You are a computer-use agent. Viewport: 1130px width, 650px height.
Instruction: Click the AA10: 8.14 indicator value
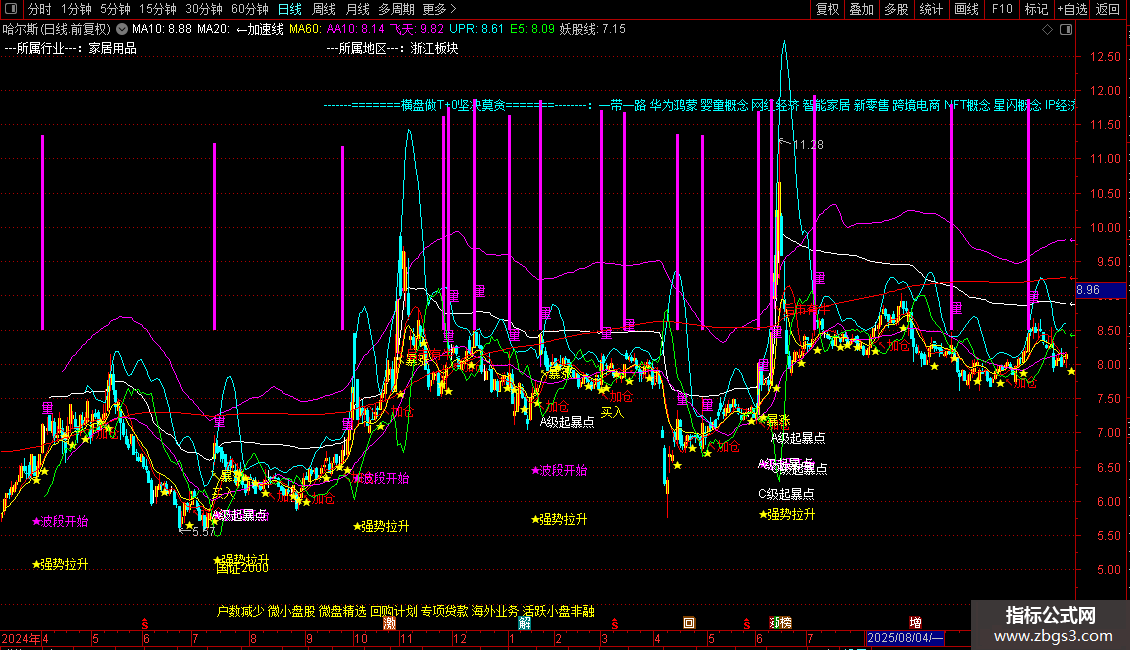pyautogui.click(x=355, y=30)
